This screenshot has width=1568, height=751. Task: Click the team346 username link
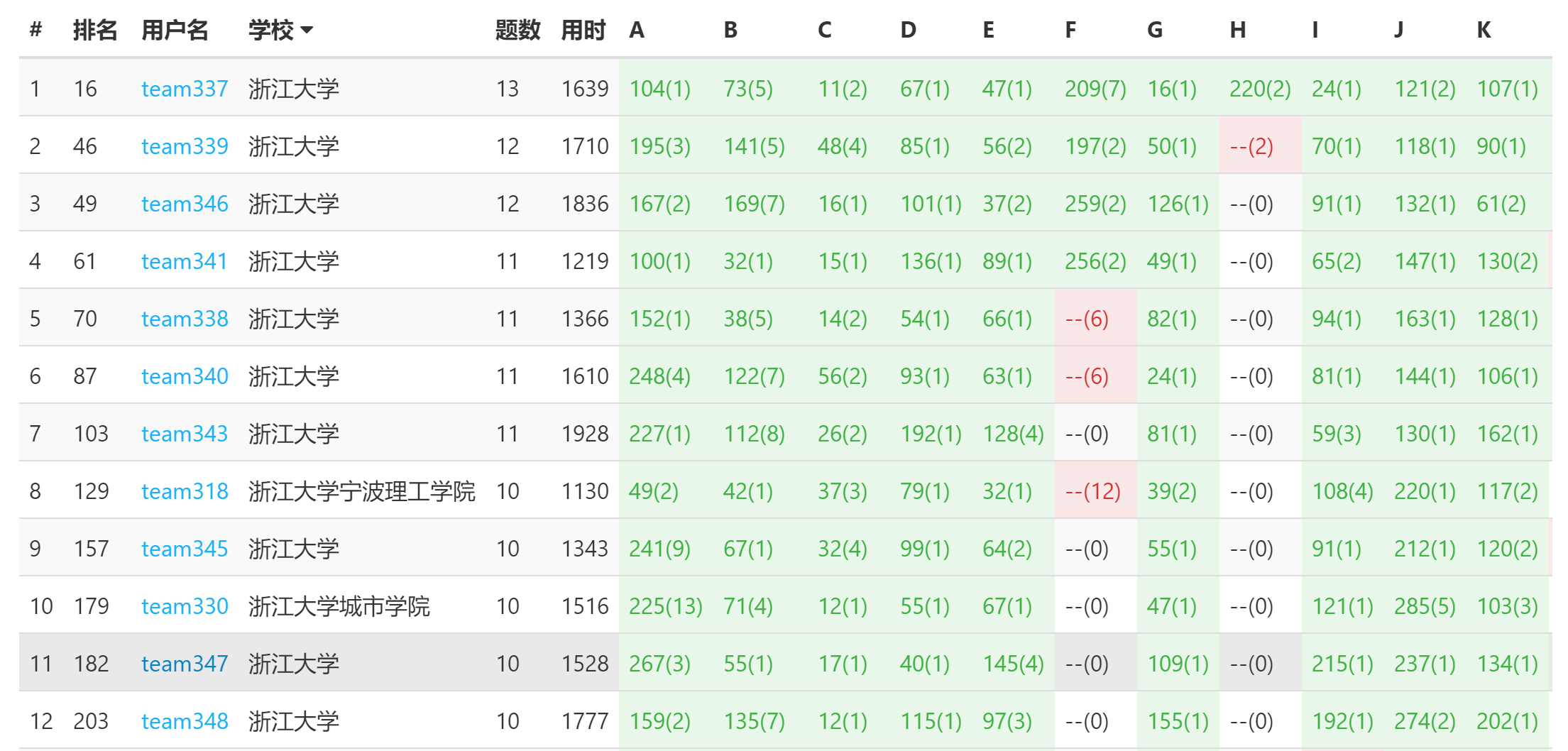click(x=185, y=204)
